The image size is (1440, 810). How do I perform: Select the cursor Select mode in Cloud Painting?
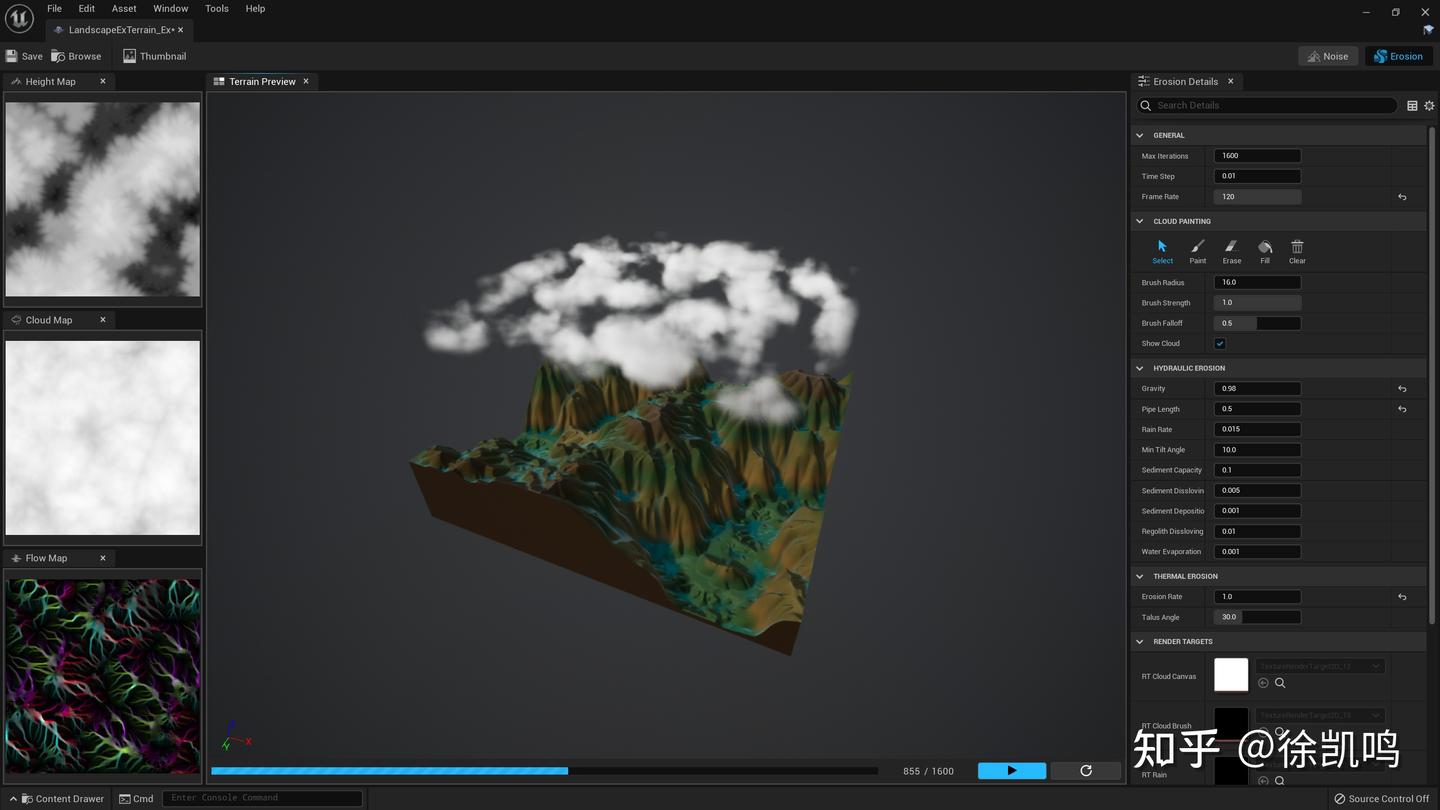coord(1162,250)
